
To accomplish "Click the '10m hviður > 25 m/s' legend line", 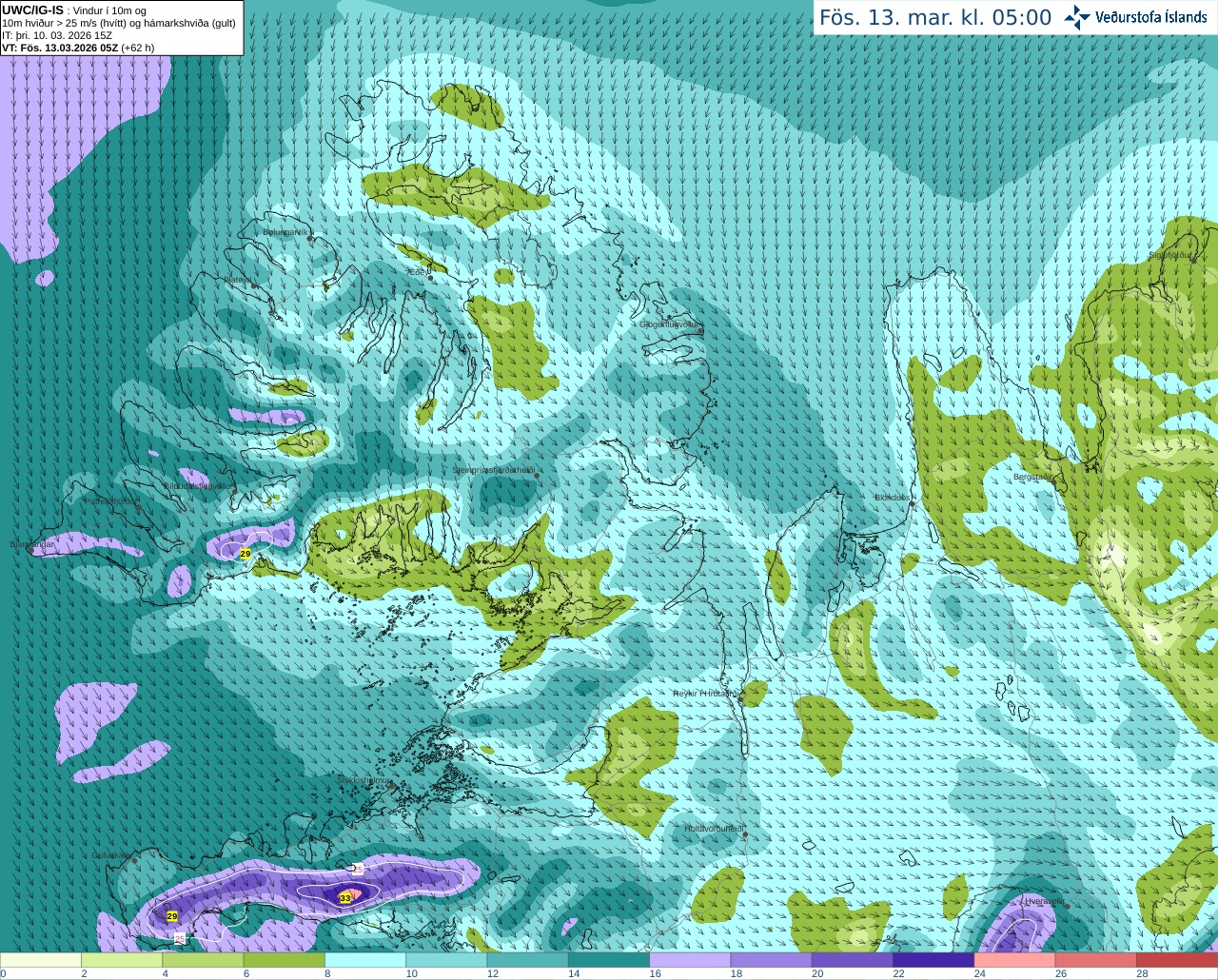I will click(x=119, y=23).
